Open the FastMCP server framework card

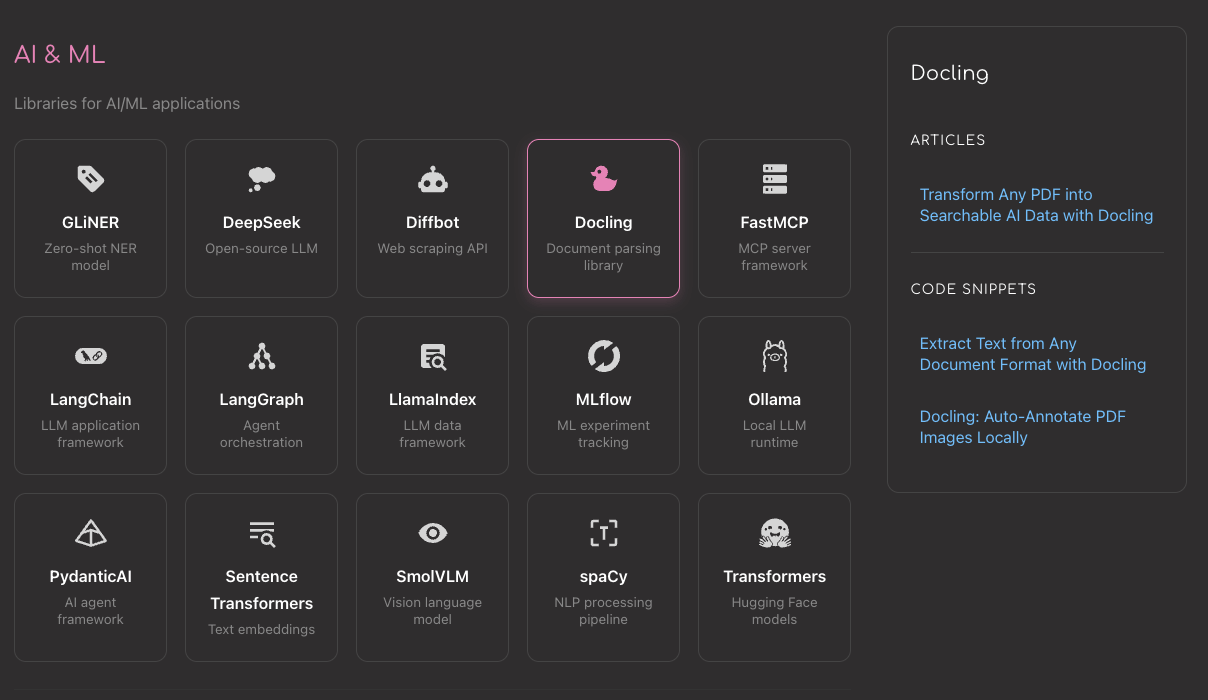click(774, 218)
